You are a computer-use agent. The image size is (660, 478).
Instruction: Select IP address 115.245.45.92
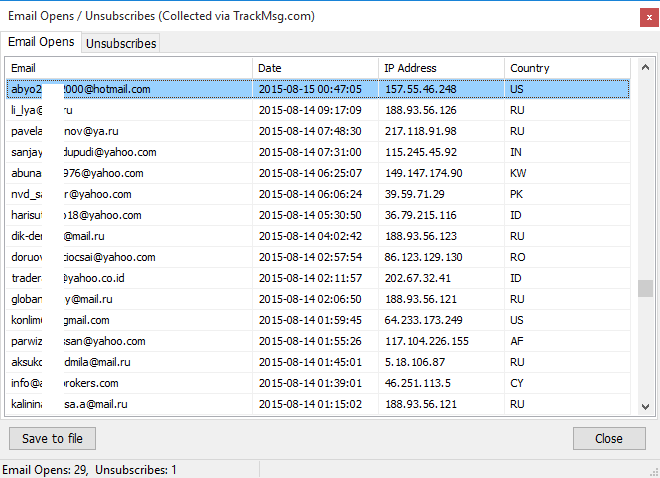420,152
